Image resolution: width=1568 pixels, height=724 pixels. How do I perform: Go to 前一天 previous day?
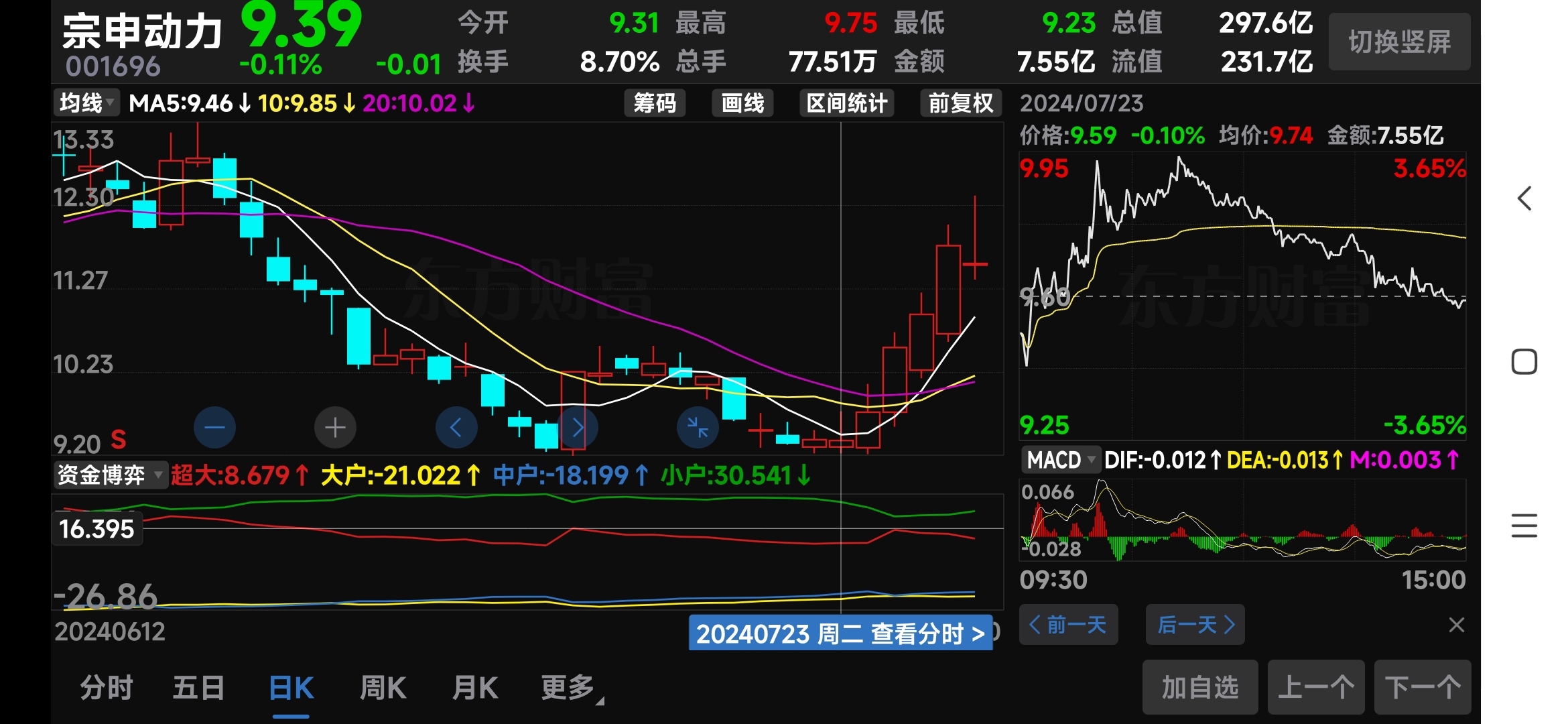click(1068, 625)
